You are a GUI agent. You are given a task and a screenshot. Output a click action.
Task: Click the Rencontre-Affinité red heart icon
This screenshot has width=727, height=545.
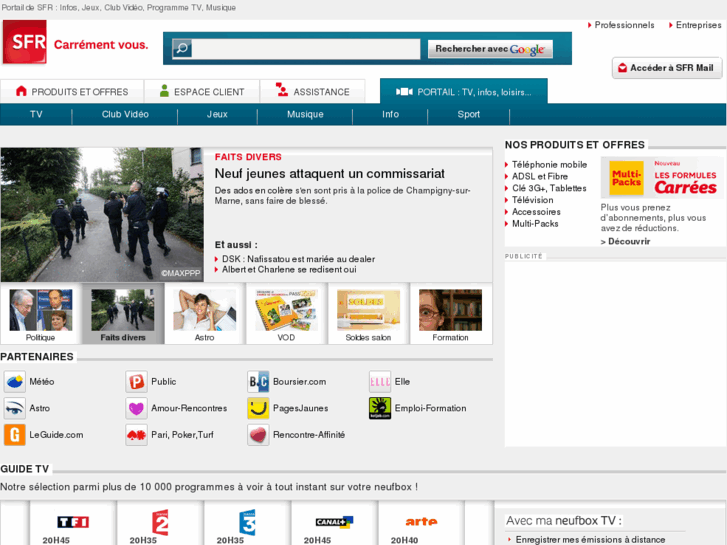point(258,435)
